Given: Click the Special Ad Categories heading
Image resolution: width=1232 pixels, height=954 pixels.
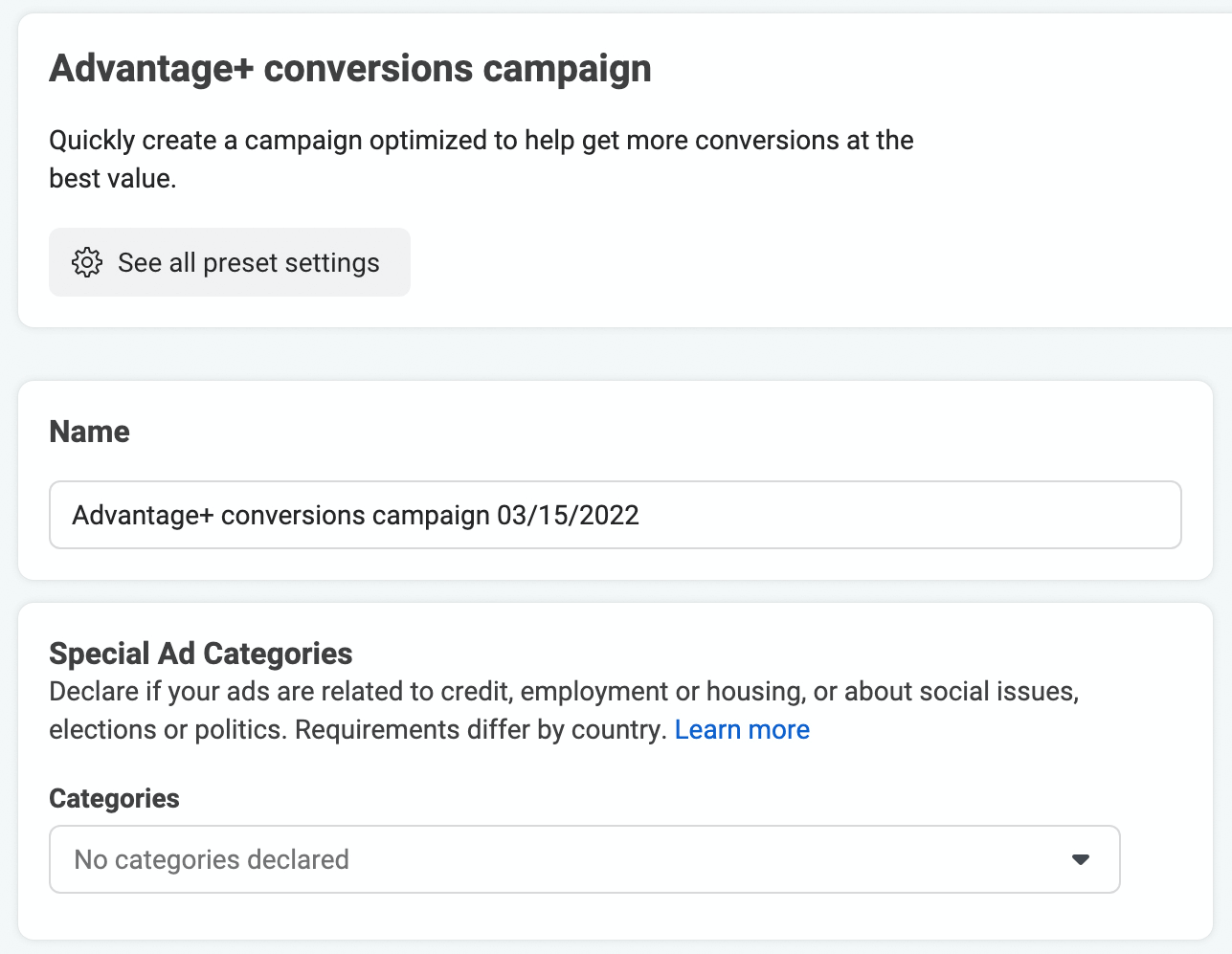Looking at the screenshot, I should coord(201,654).
